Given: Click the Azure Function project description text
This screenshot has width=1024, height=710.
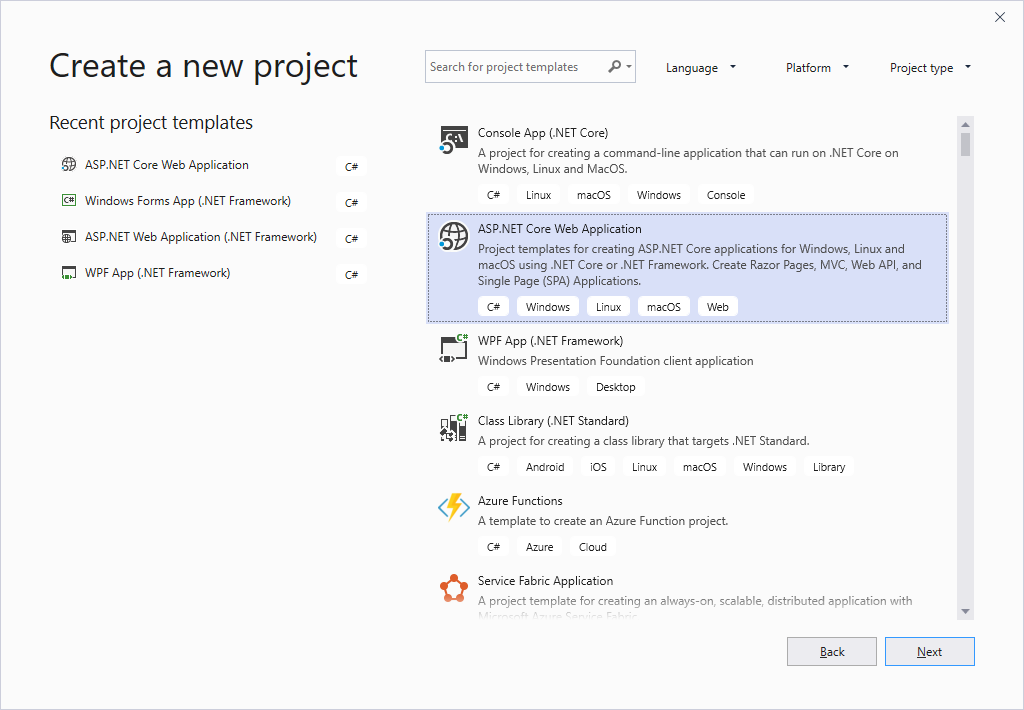Looking at the screenshot, I should click(603, 521).
